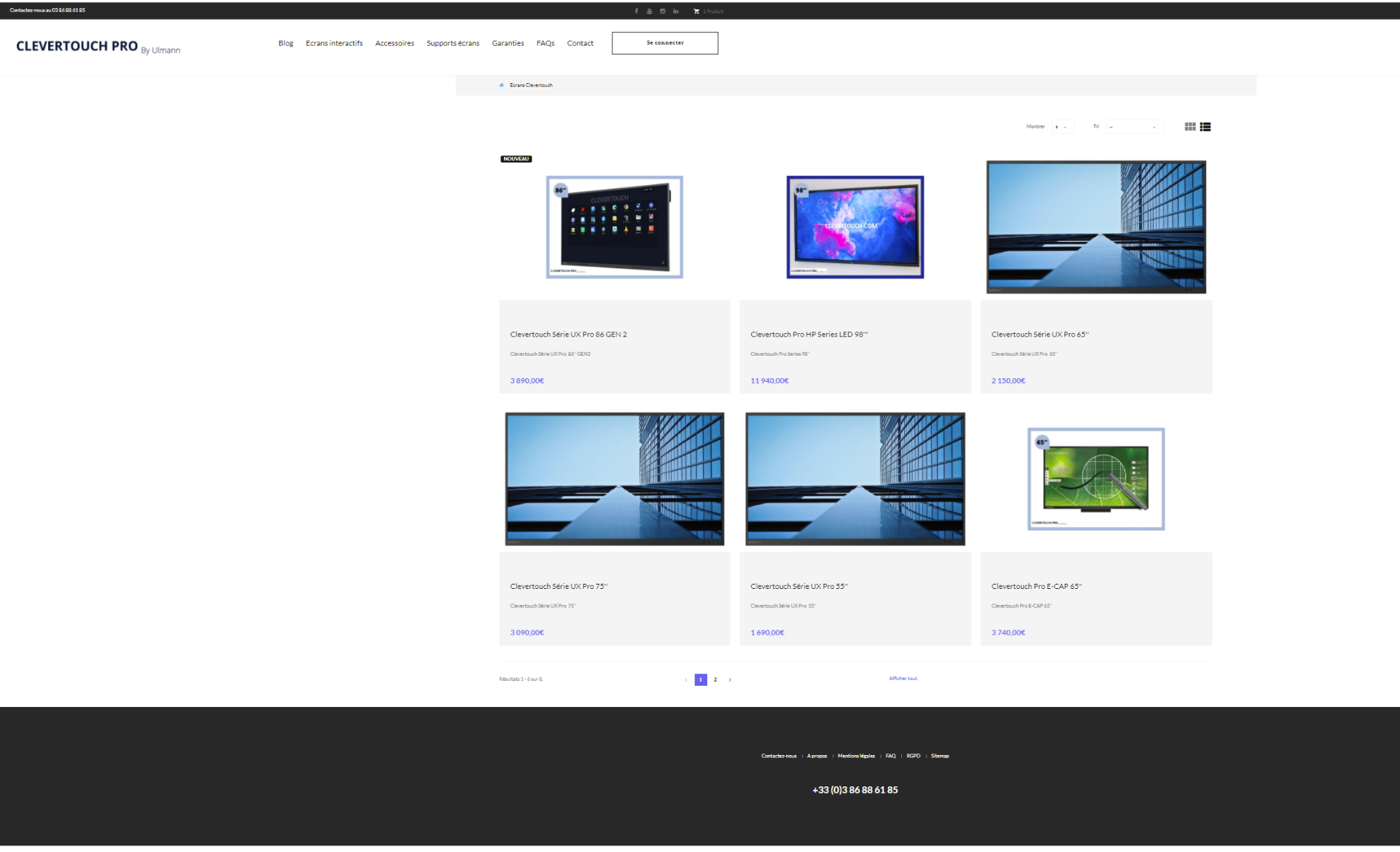Open the shopping cart icon
This screenshot has height=852, width=1400.
point(696,11)
